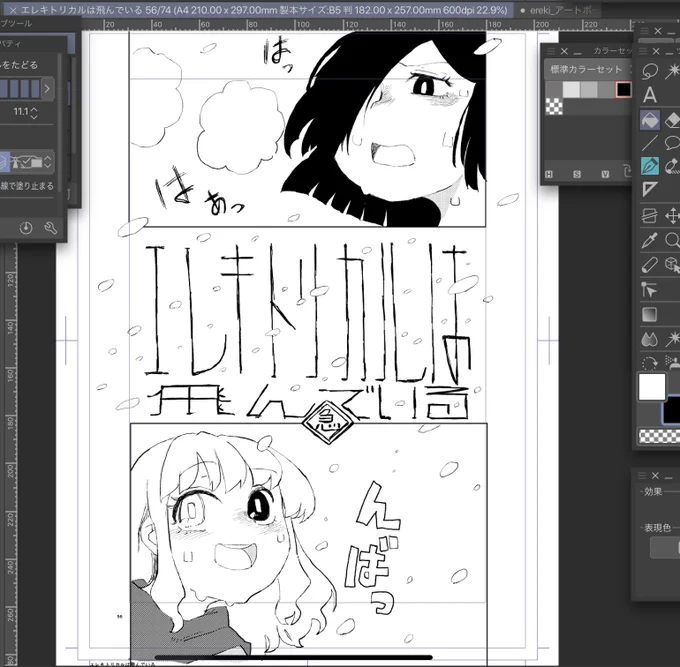
Task: Click the color set replace-color icon
Action: [627, 171]
